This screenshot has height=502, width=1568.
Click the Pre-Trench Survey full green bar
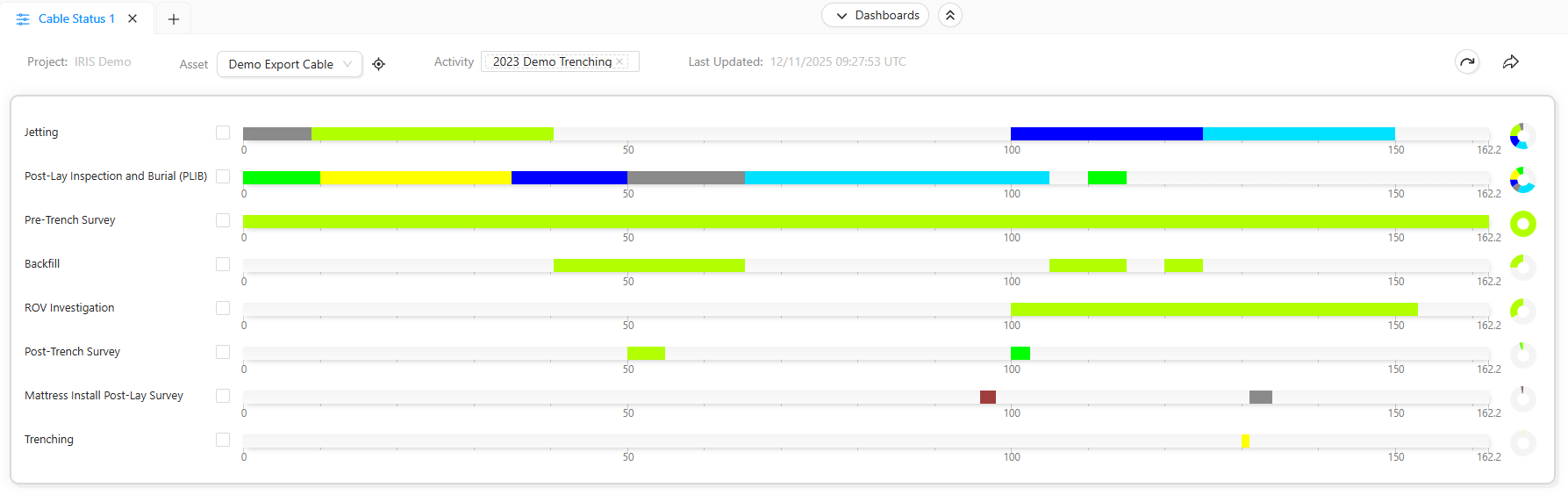click(866, 221)
